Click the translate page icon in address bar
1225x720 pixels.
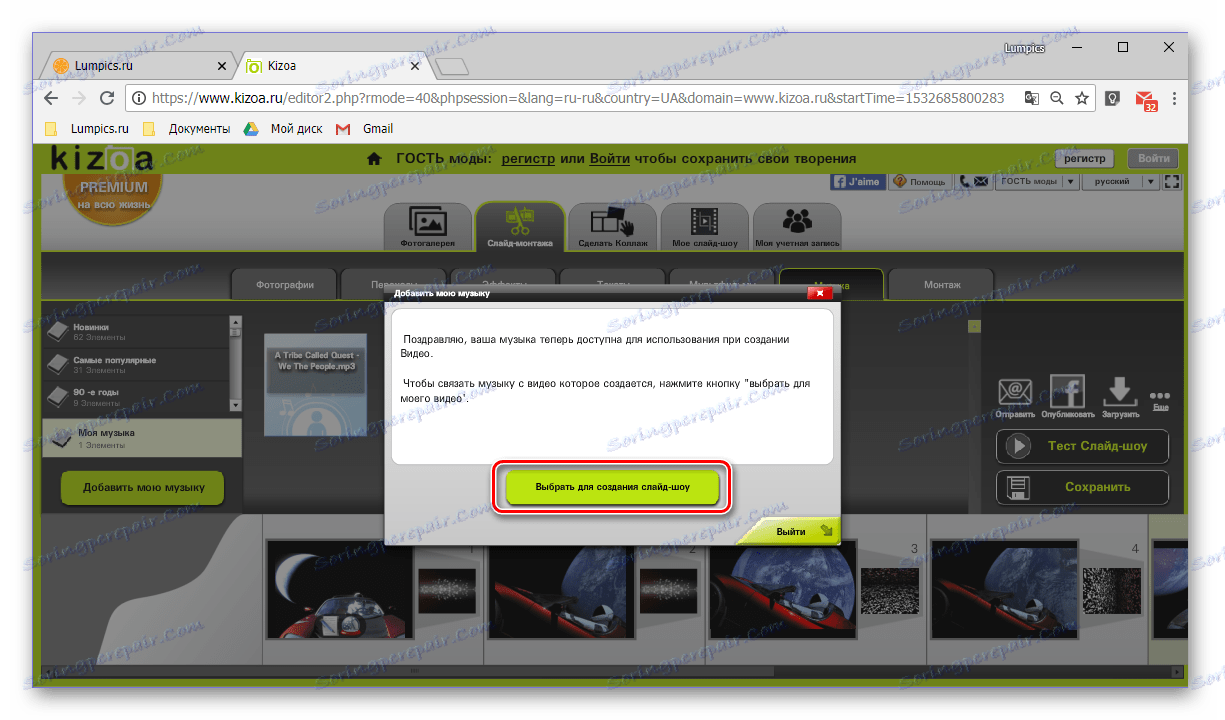1032,98
